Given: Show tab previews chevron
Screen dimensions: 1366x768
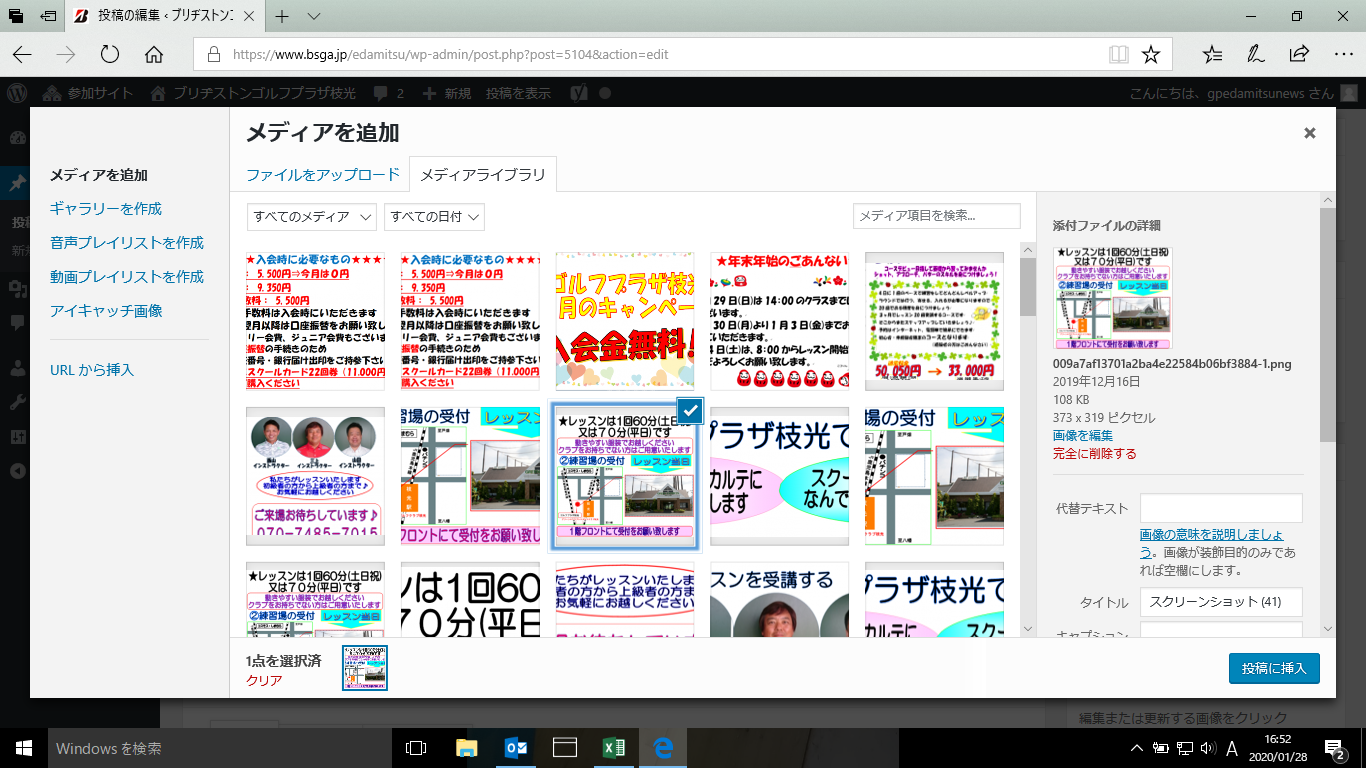Looking at the screenshot, I should click(x=313, y=17).
